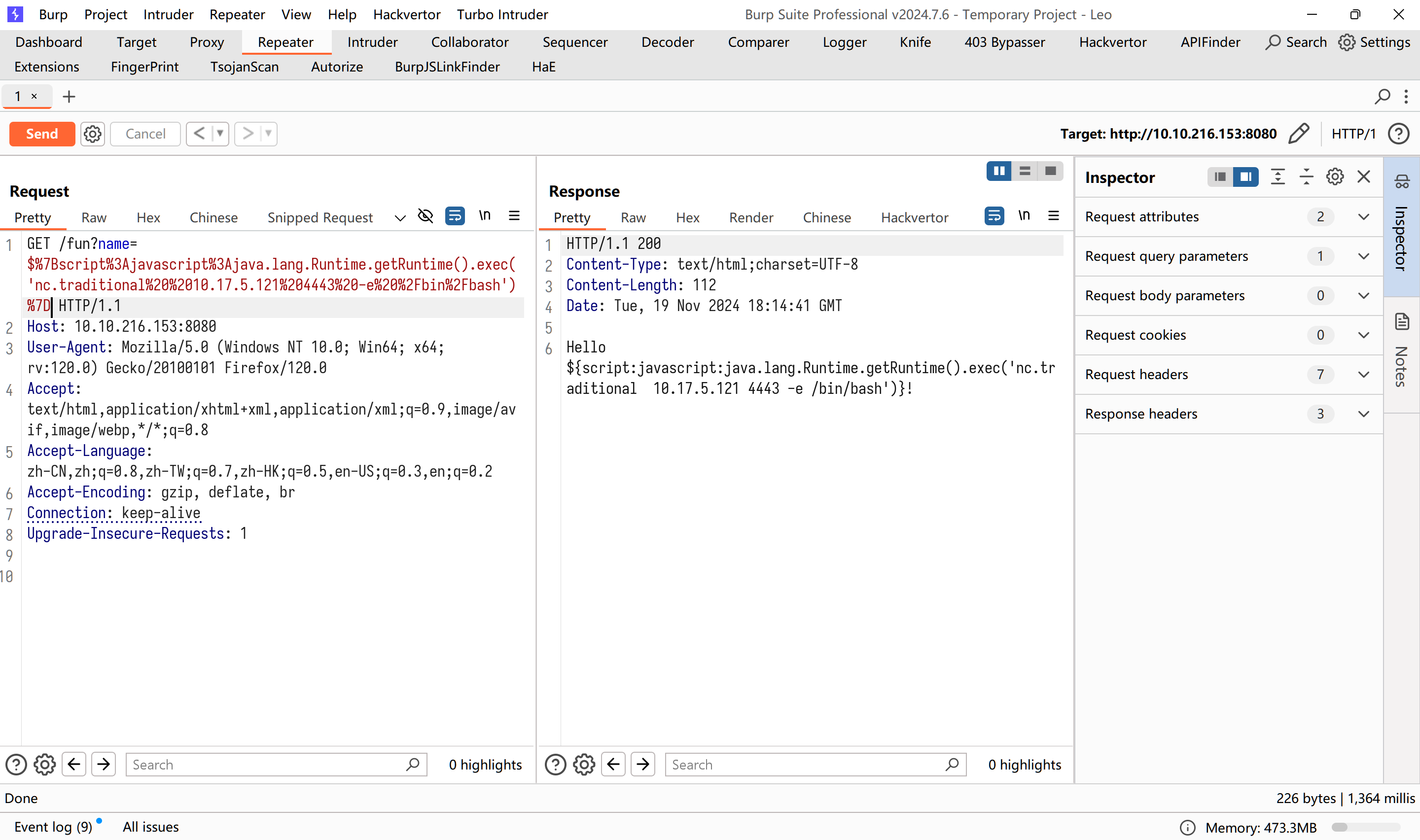
Task: Open All issues in status bar
Action: click(150, 827)
